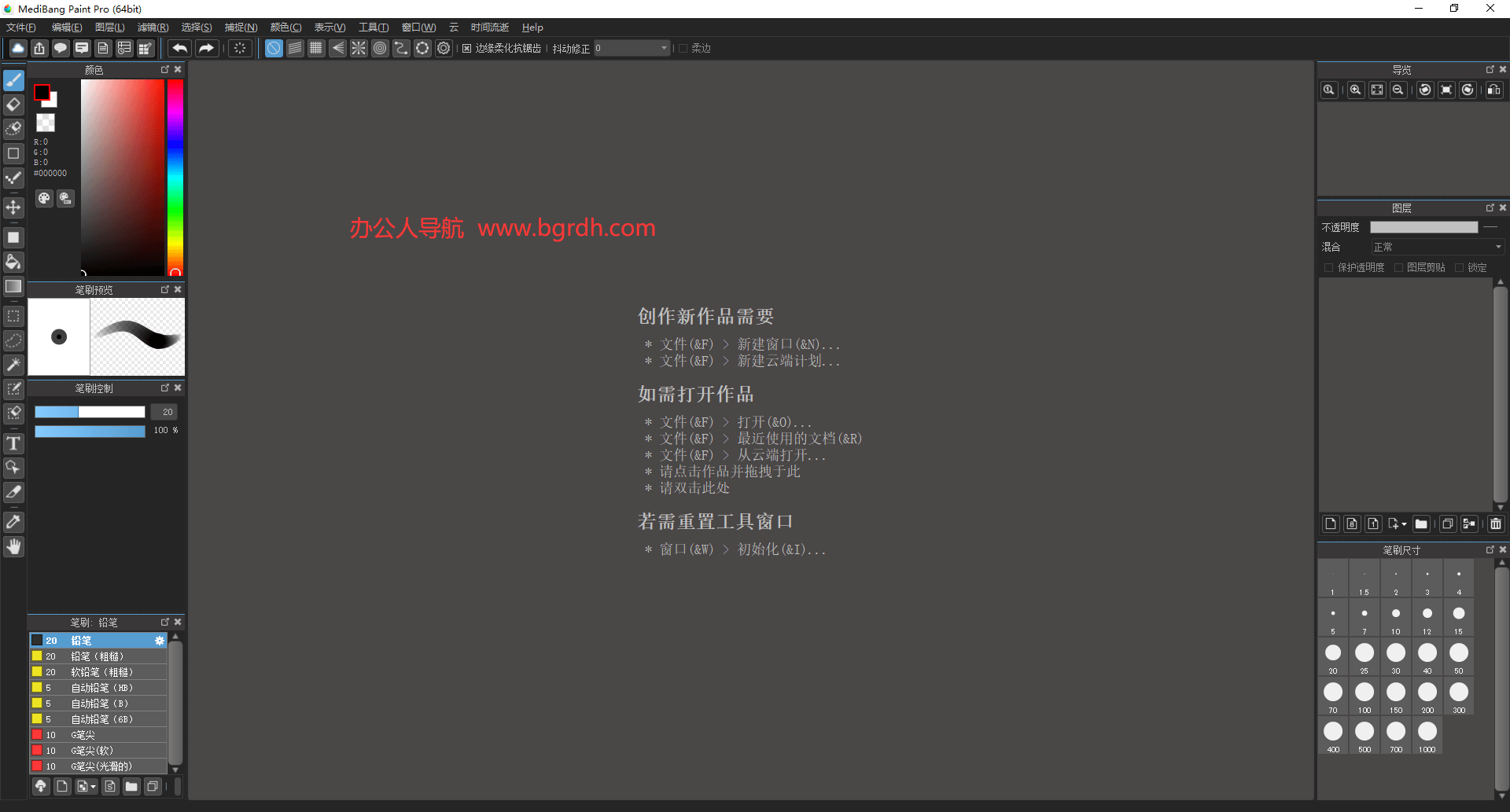Screen dimensions: 1510x812
Task: Select the Hand pan tool
Action: pos(13,547)
